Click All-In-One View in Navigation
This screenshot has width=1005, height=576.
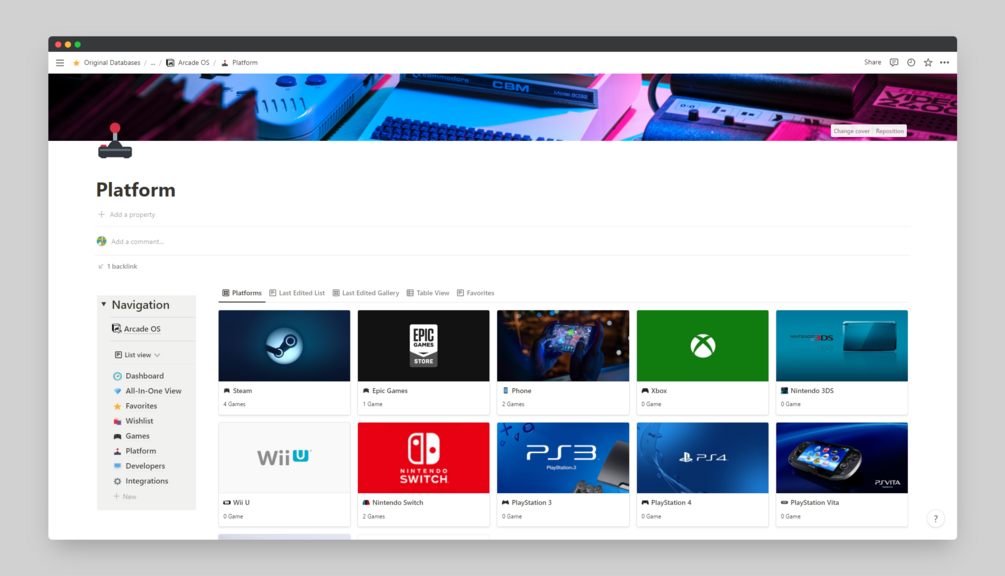pos(147,391)
